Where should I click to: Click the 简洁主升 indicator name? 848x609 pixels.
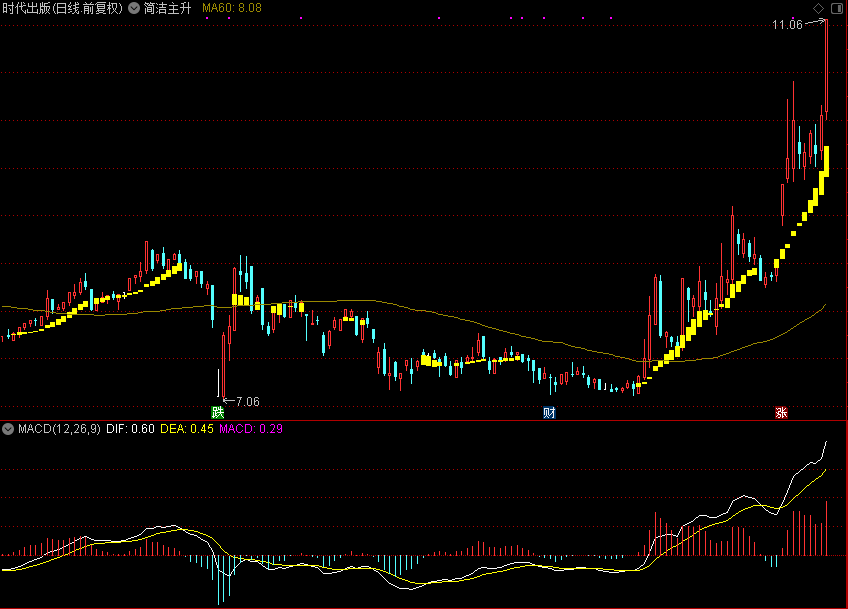pyautogui.click(x=168, y=8)
